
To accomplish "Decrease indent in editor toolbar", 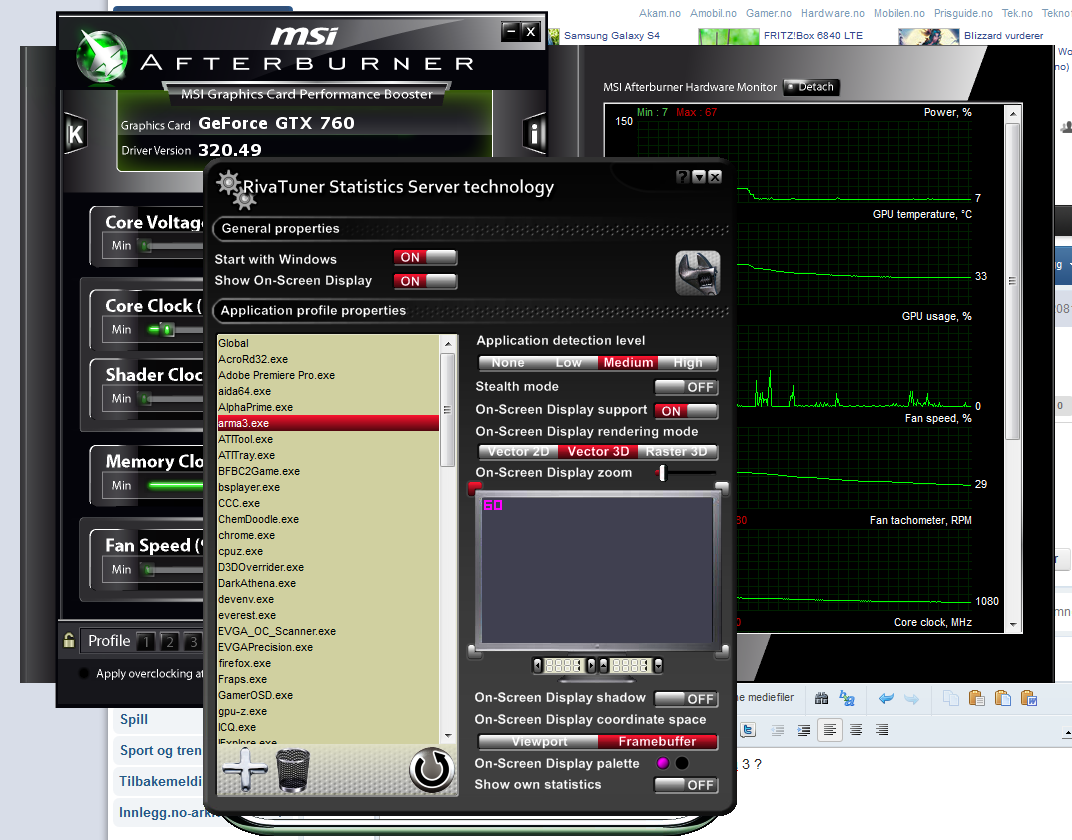I will coord(778,730).
